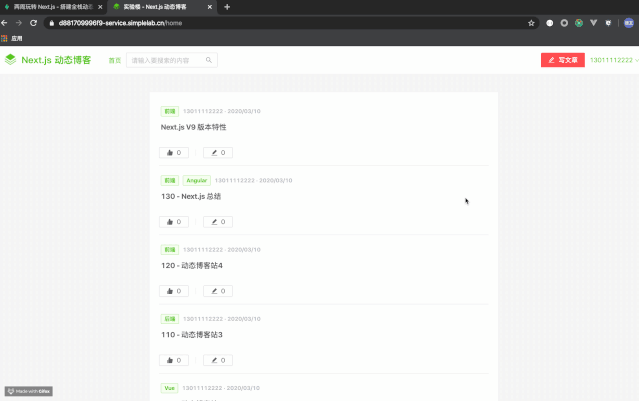Image resolution: width=639 pixels, height=401 pixels.
Task: Open the 110 - 动态博客站3 article
Action: tap(192, 335)
